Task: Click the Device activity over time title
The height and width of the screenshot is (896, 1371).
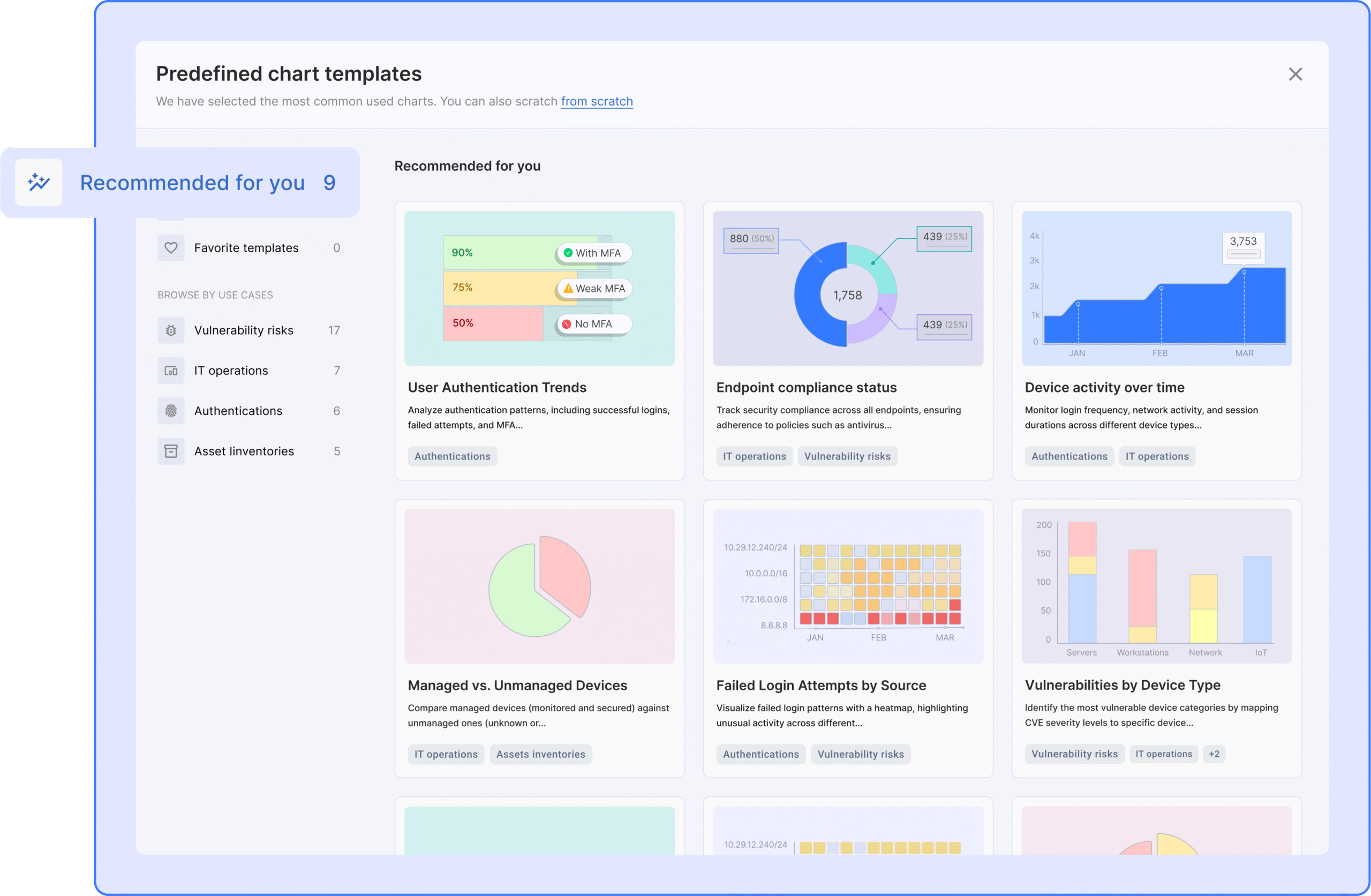Action: [1104, 387]
